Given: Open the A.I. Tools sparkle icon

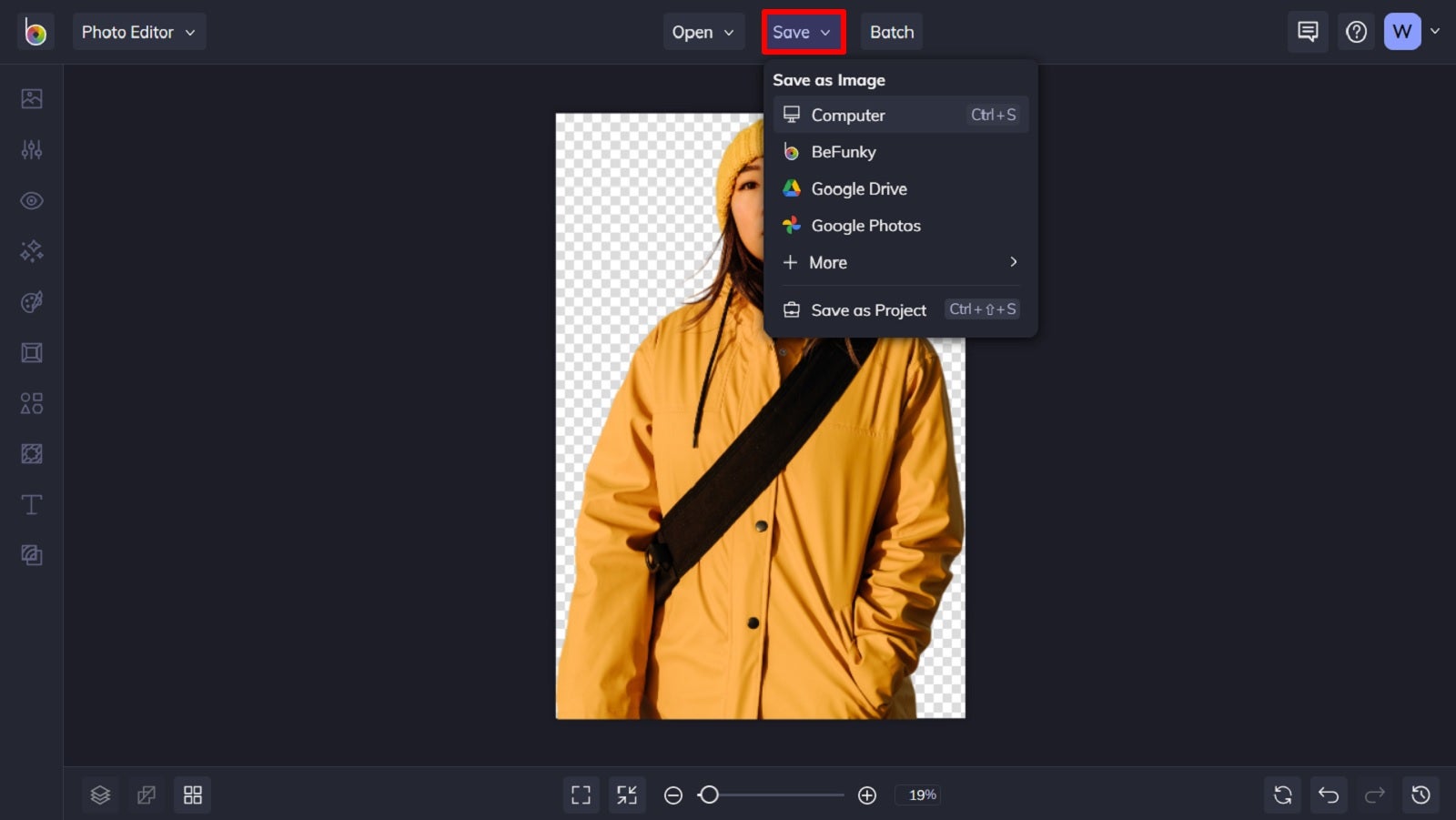Looking at the screenshot, I should (32, 250).
